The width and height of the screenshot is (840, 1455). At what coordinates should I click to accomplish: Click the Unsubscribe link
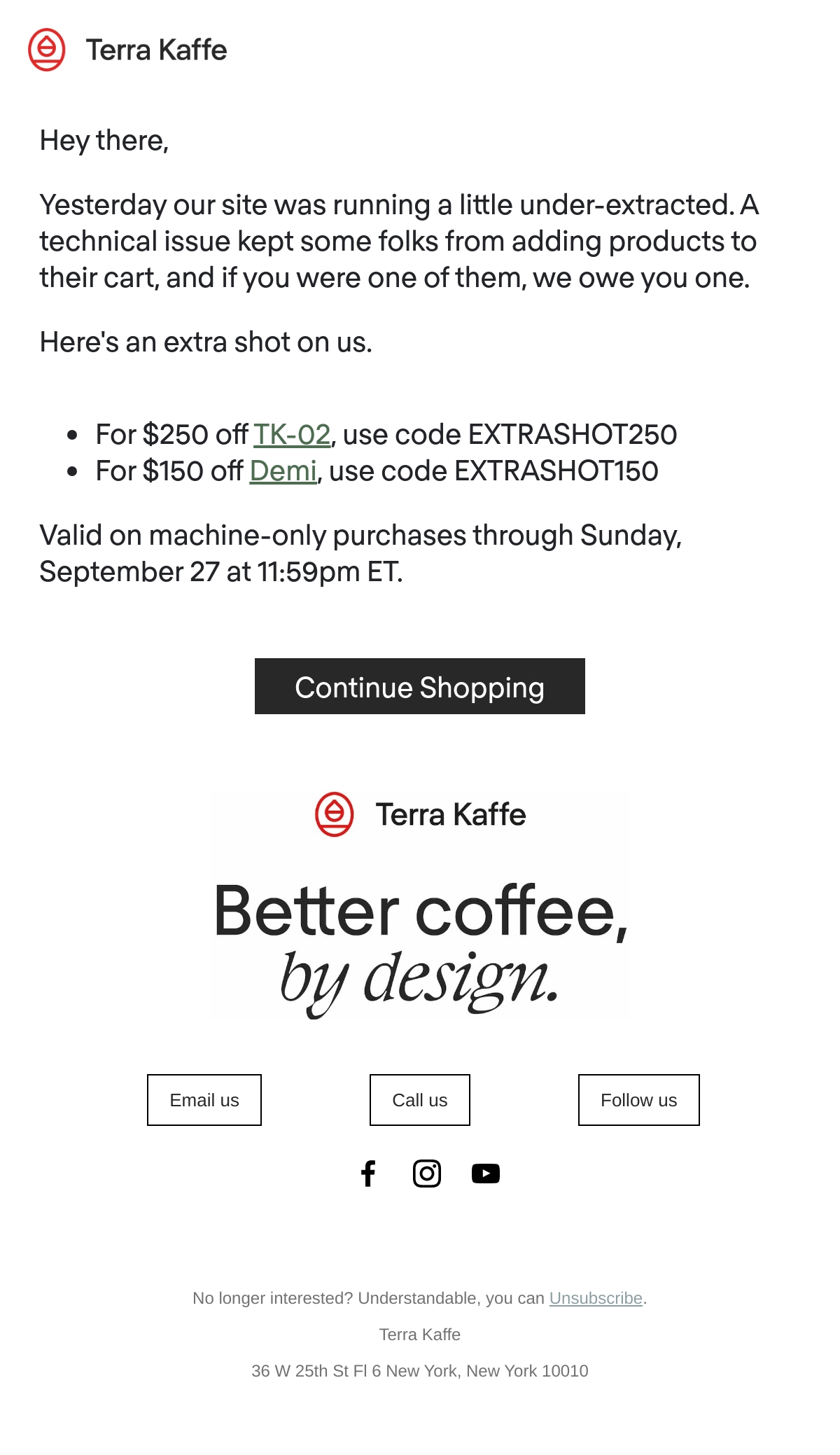[596, 1298]
